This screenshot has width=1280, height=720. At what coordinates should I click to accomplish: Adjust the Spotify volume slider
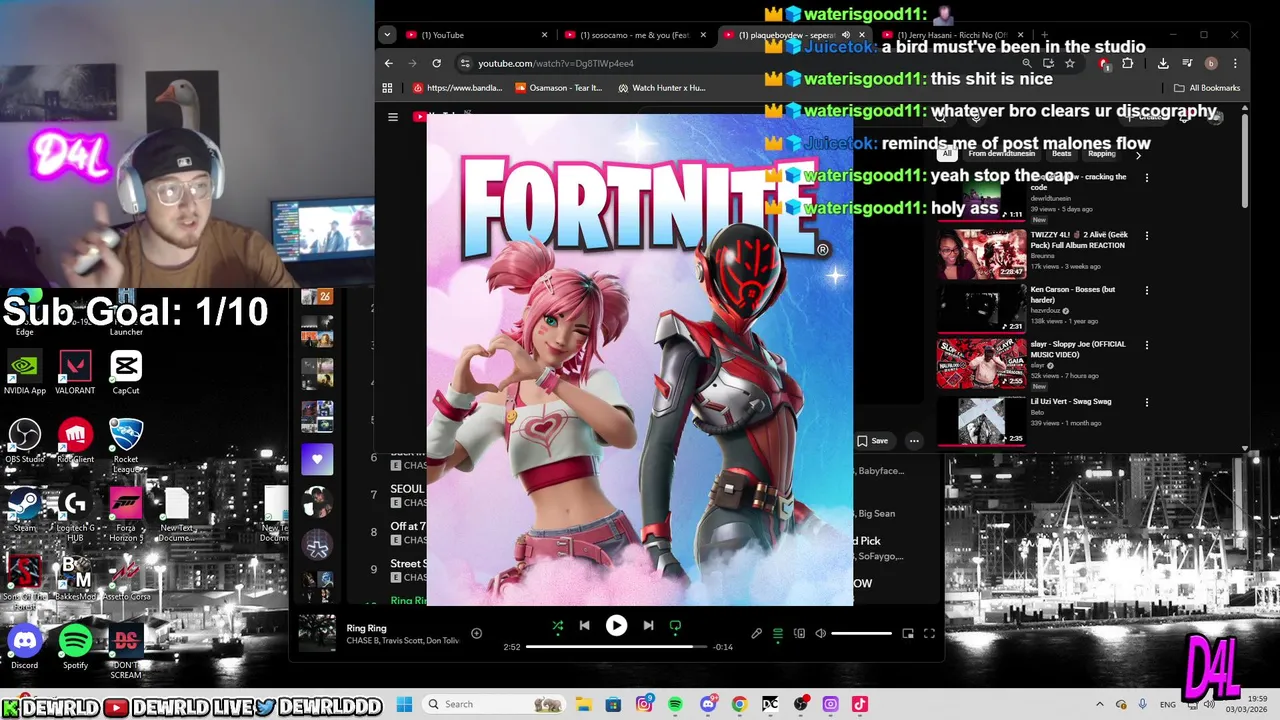pyautogui.click(x=861, y=633)
